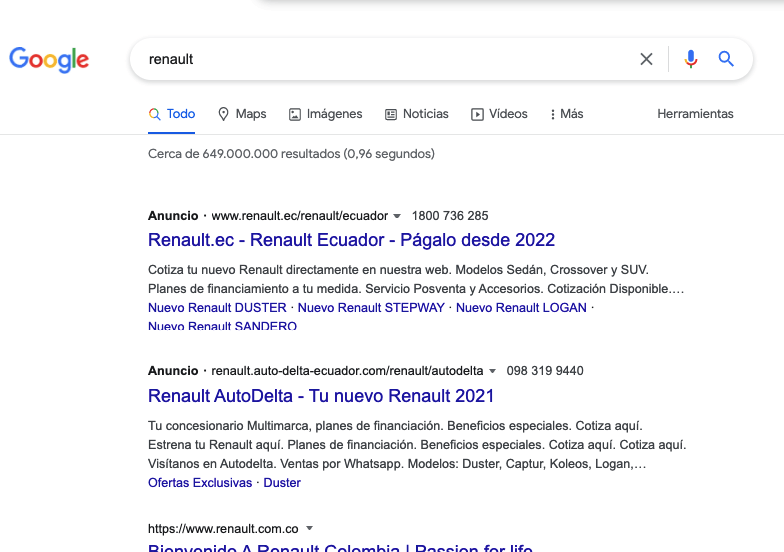
Task: Clear the search box with the X icon
Action: 646,59
